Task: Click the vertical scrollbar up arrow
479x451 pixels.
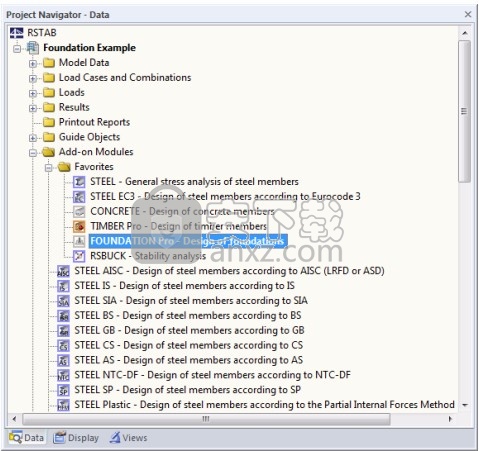Action: tap(465, 33)
